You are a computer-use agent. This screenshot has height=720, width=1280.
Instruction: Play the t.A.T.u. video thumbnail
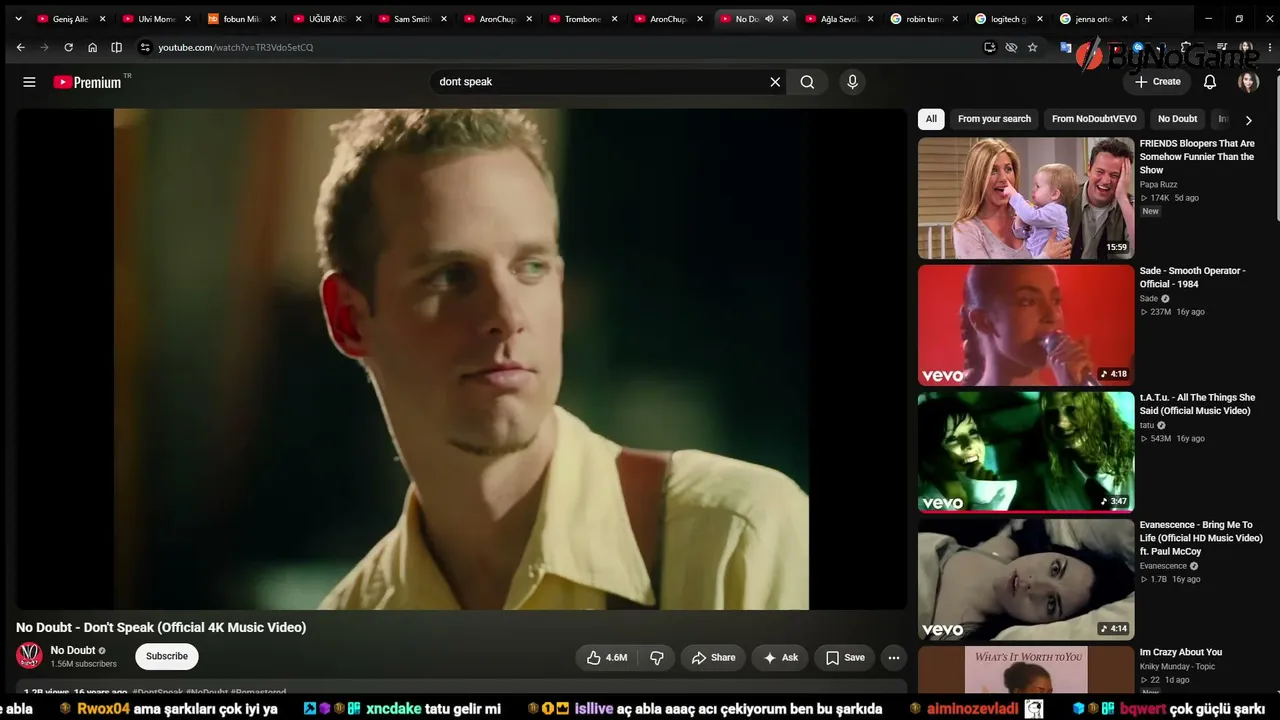1026,452
